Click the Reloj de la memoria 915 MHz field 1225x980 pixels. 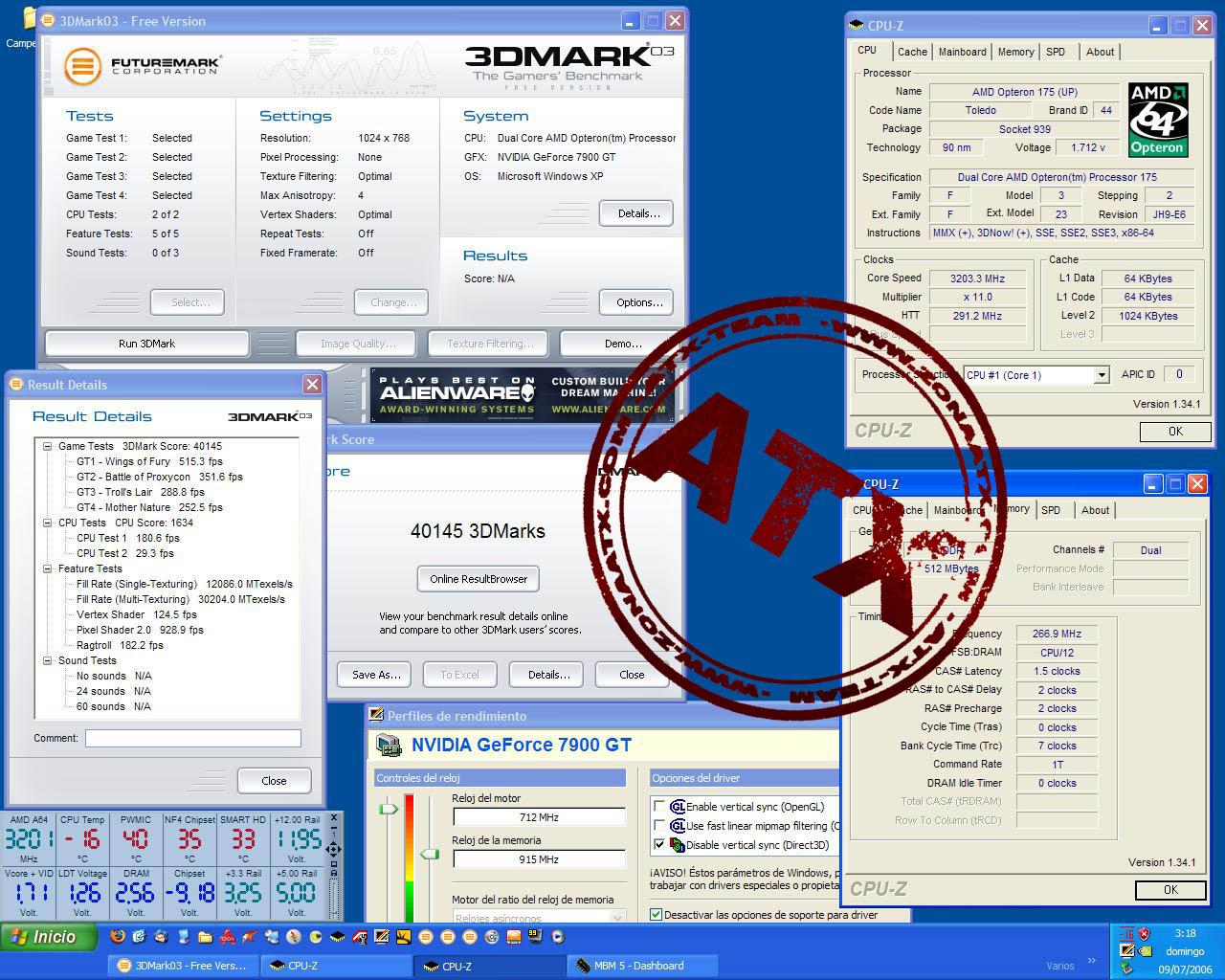[539, 859]
